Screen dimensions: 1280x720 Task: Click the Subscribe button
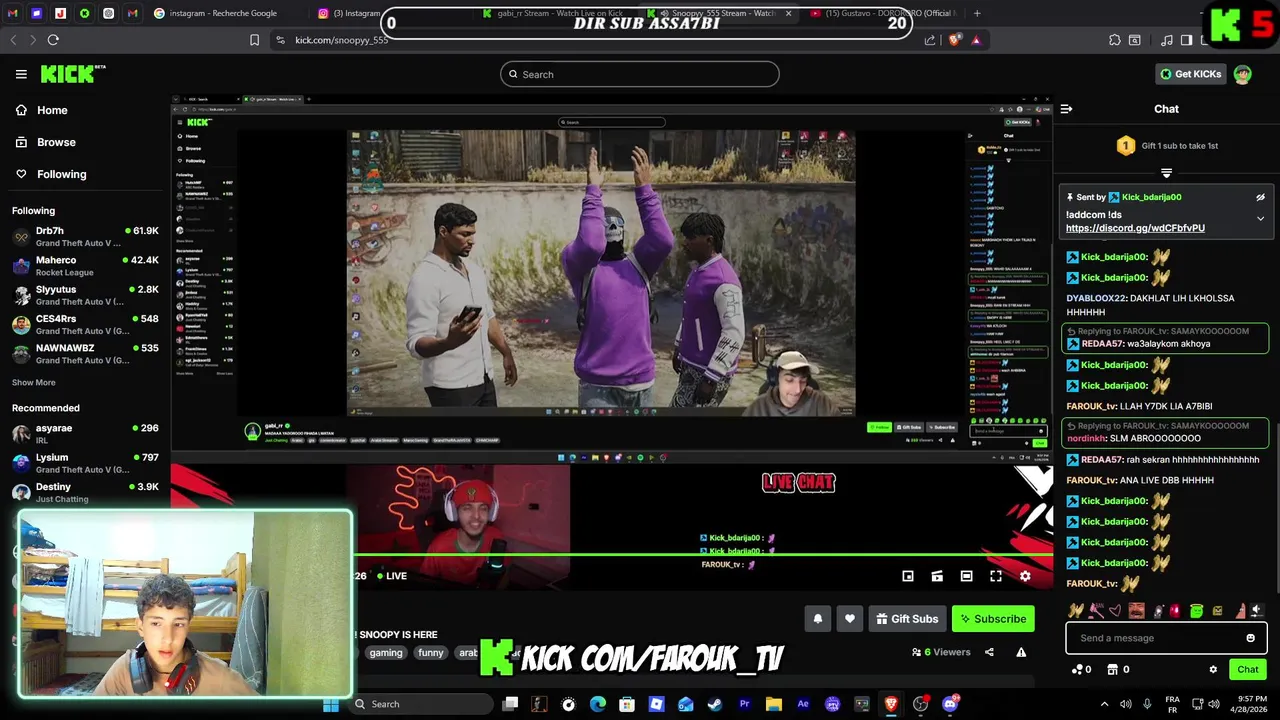(993, 619)
